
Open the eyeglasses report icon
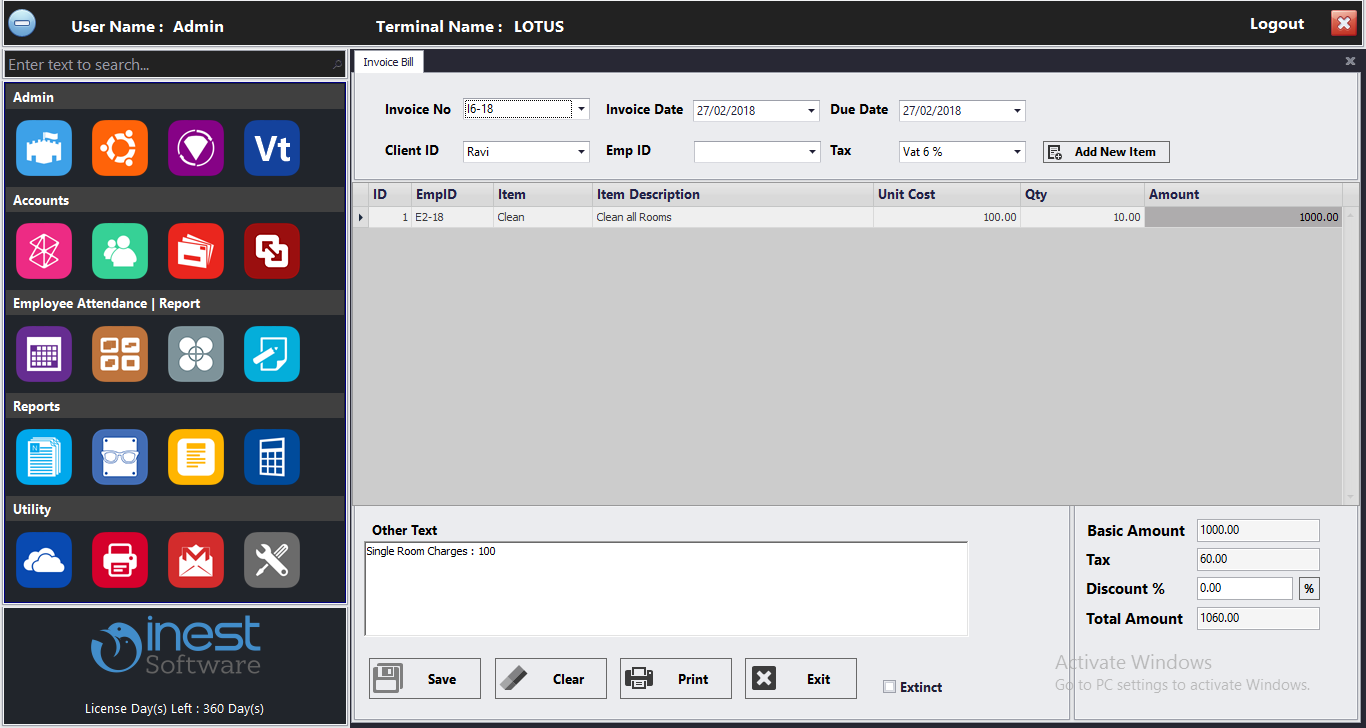(x=120, y=457)
